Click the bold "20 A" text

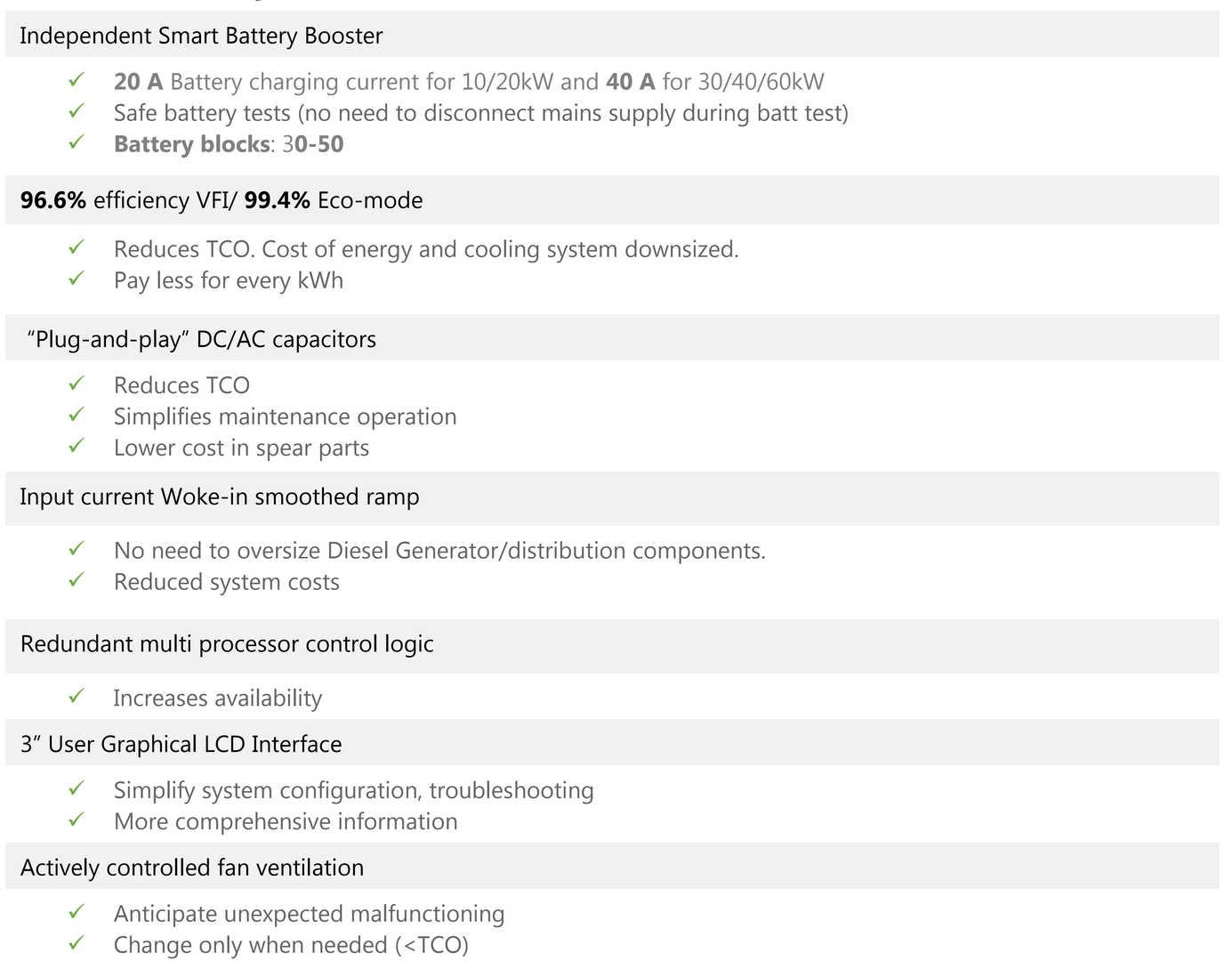[x=138, y=82]
